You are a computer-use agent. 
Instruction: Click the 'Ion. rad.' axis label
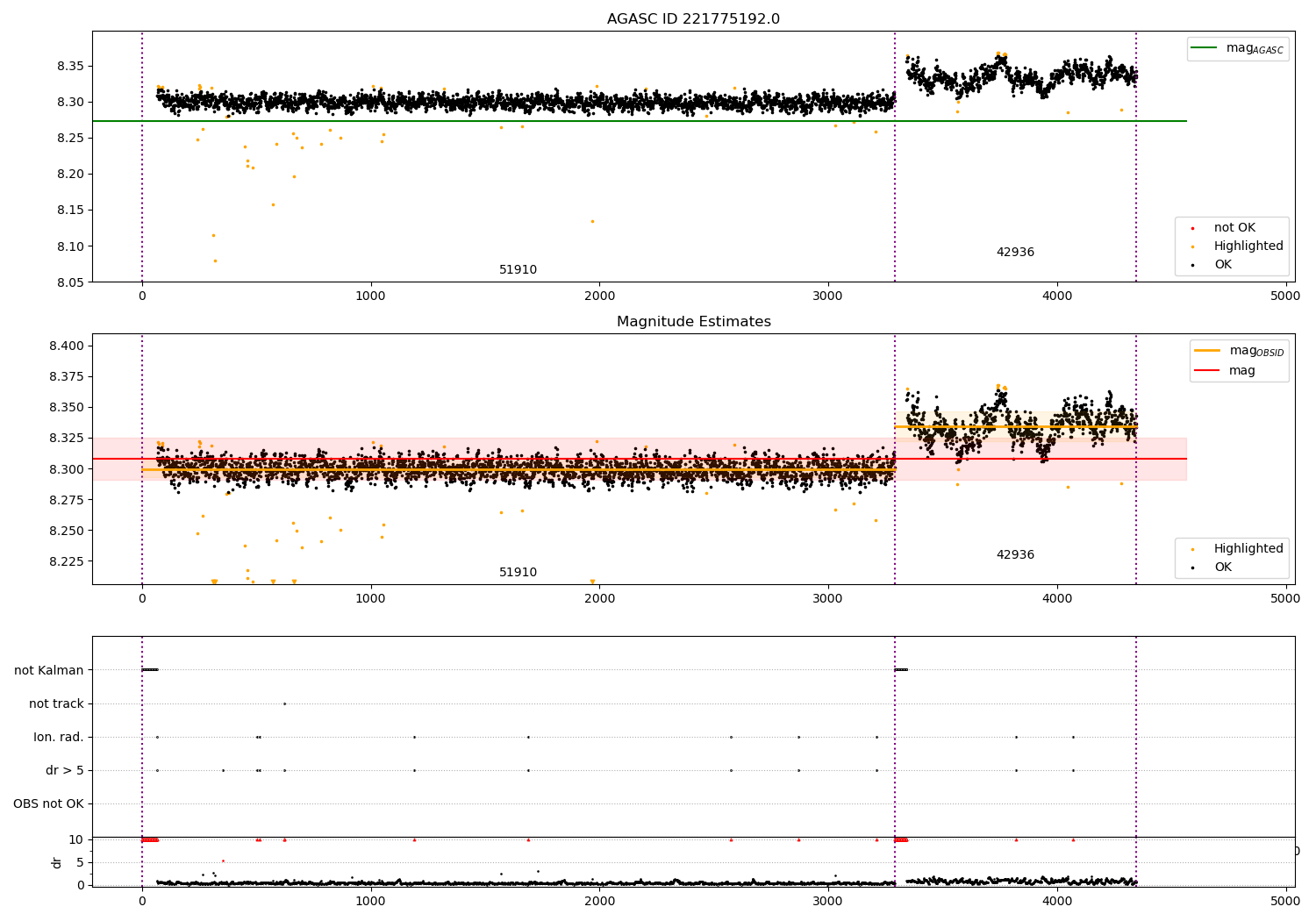[x=59, y=737]
